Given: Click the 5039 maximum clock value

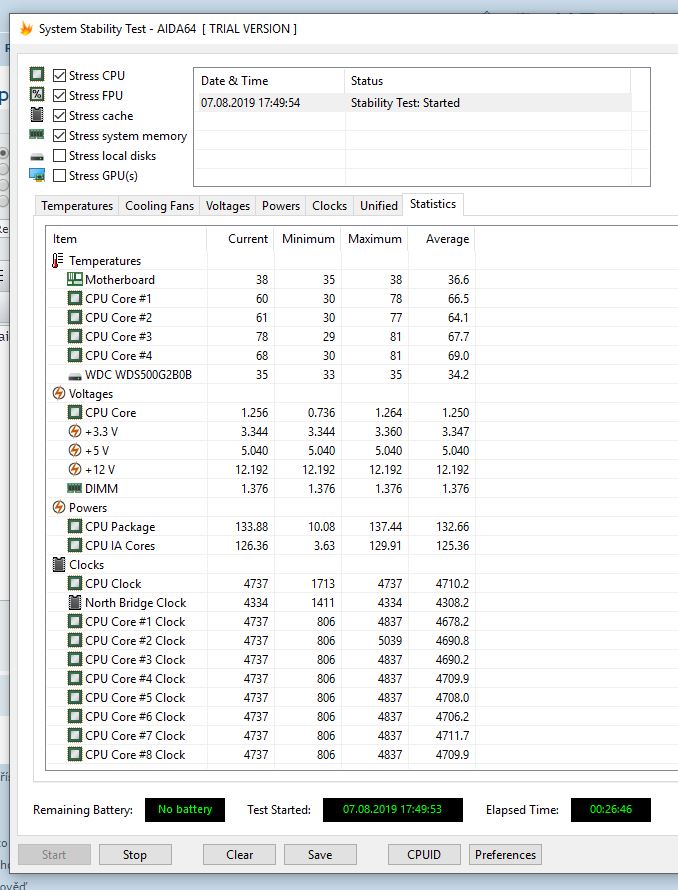Looking at the screenshot, I should click(x=390, y=640).
